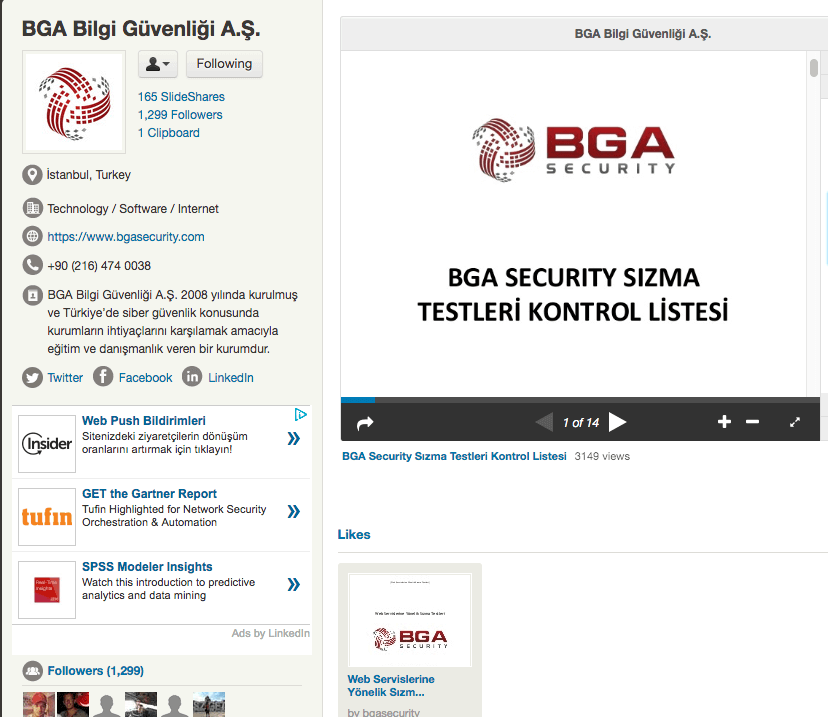Click the arrow beside Web Push Bildirimleri ad

[294, 438]
